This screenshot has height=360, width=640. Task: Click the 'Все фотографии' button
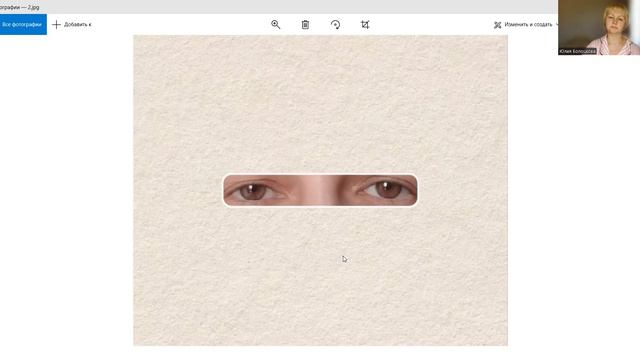point(23,24)
